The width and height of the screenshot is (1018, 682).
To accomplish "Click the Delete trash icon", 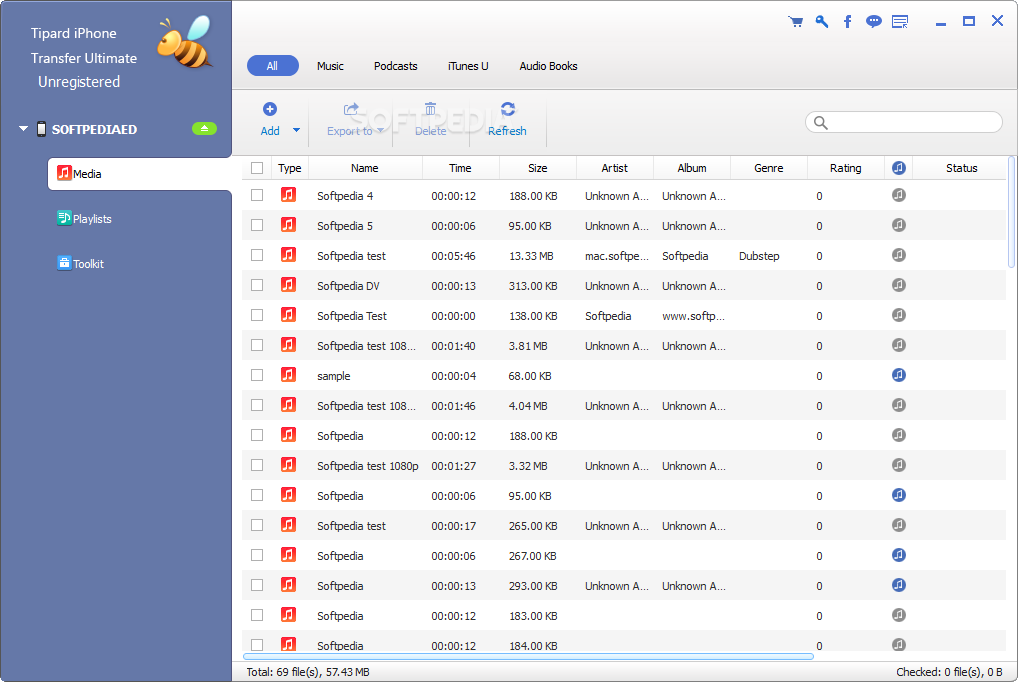I will click(430, 109).
